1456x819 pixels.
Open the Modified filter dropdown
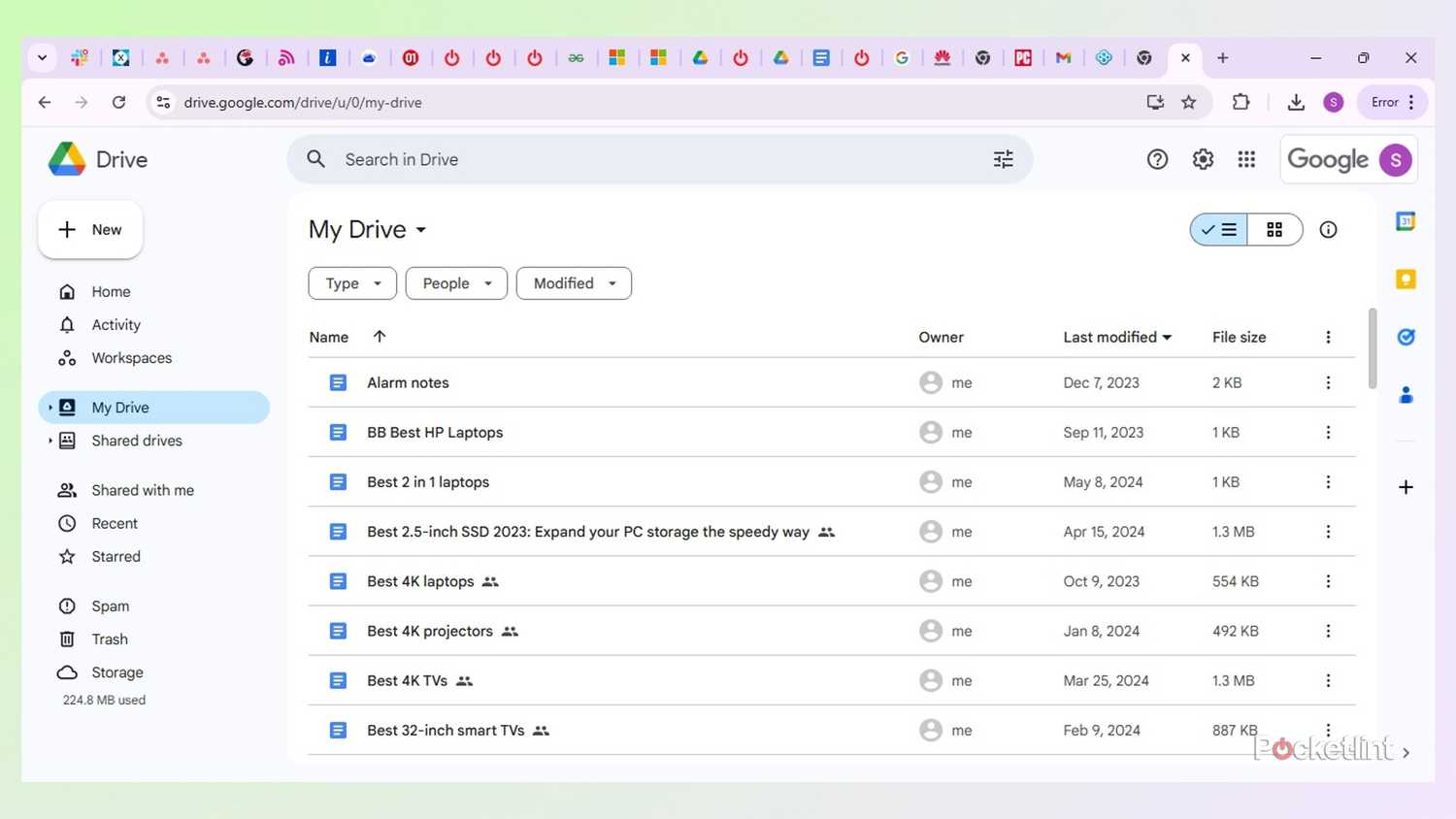point(573,282)
